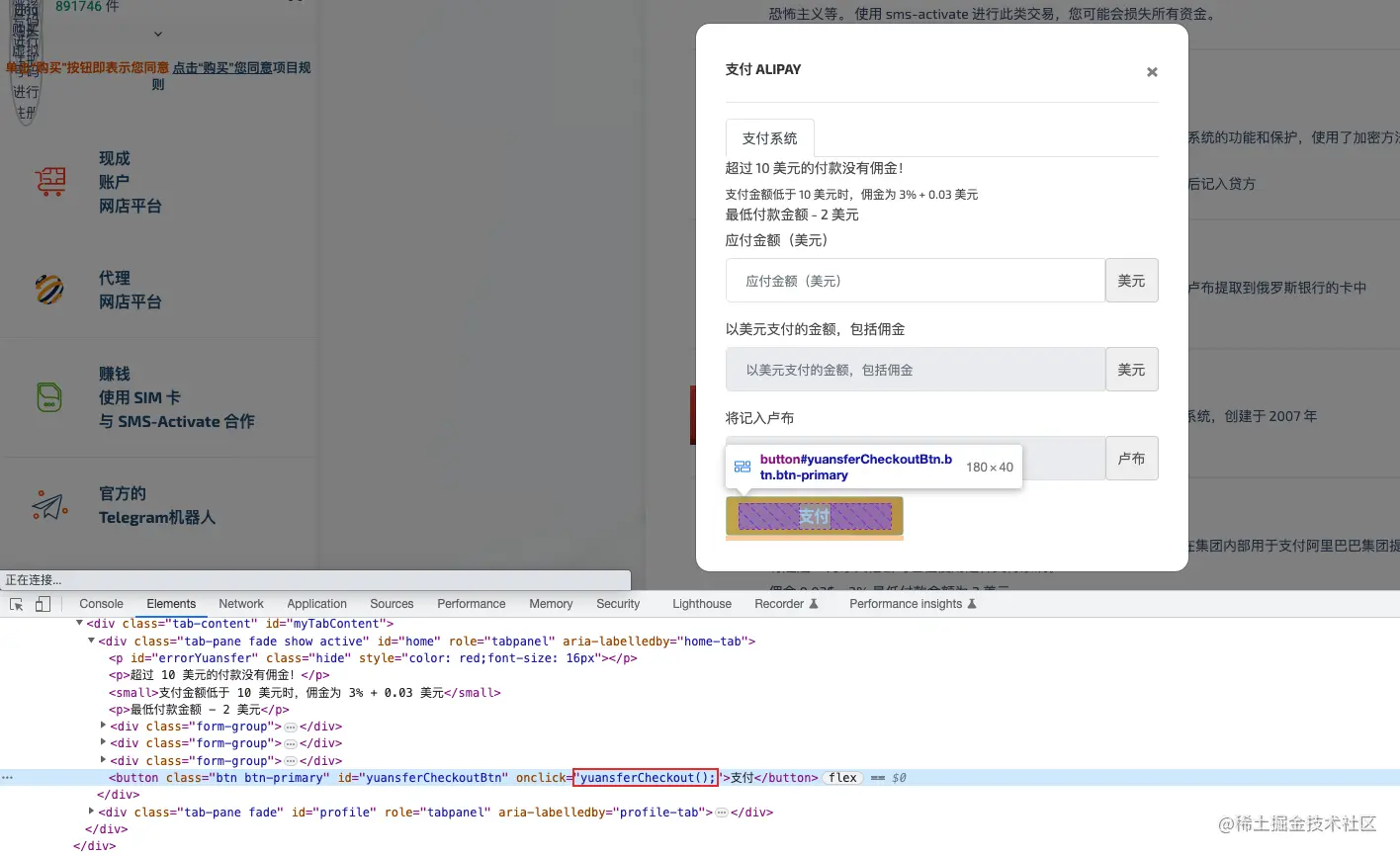Open 现成账户网店平台 link

[x=131, y=182]
